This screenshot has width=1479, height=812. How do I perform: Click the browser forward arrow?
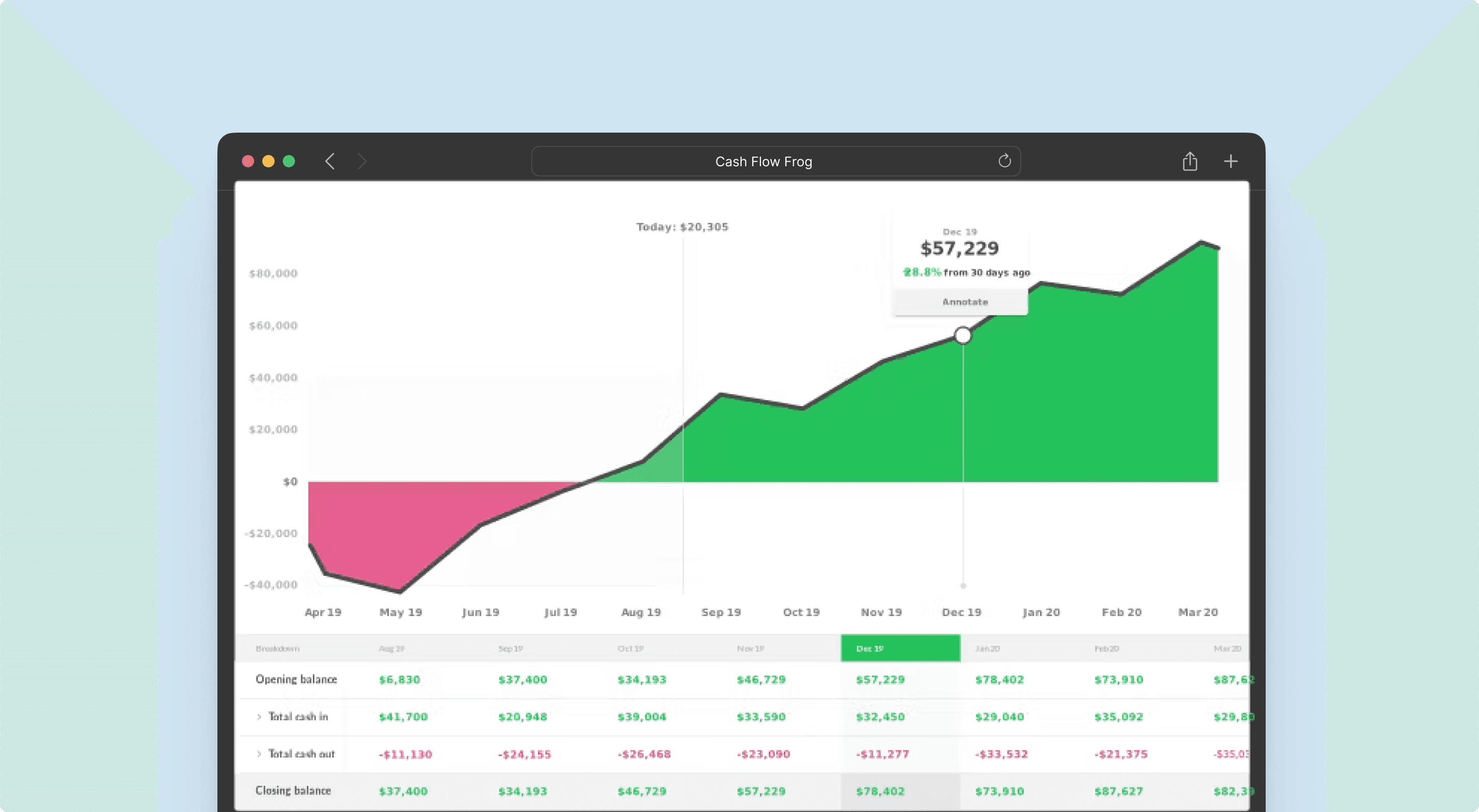click(x=362, y=161)
